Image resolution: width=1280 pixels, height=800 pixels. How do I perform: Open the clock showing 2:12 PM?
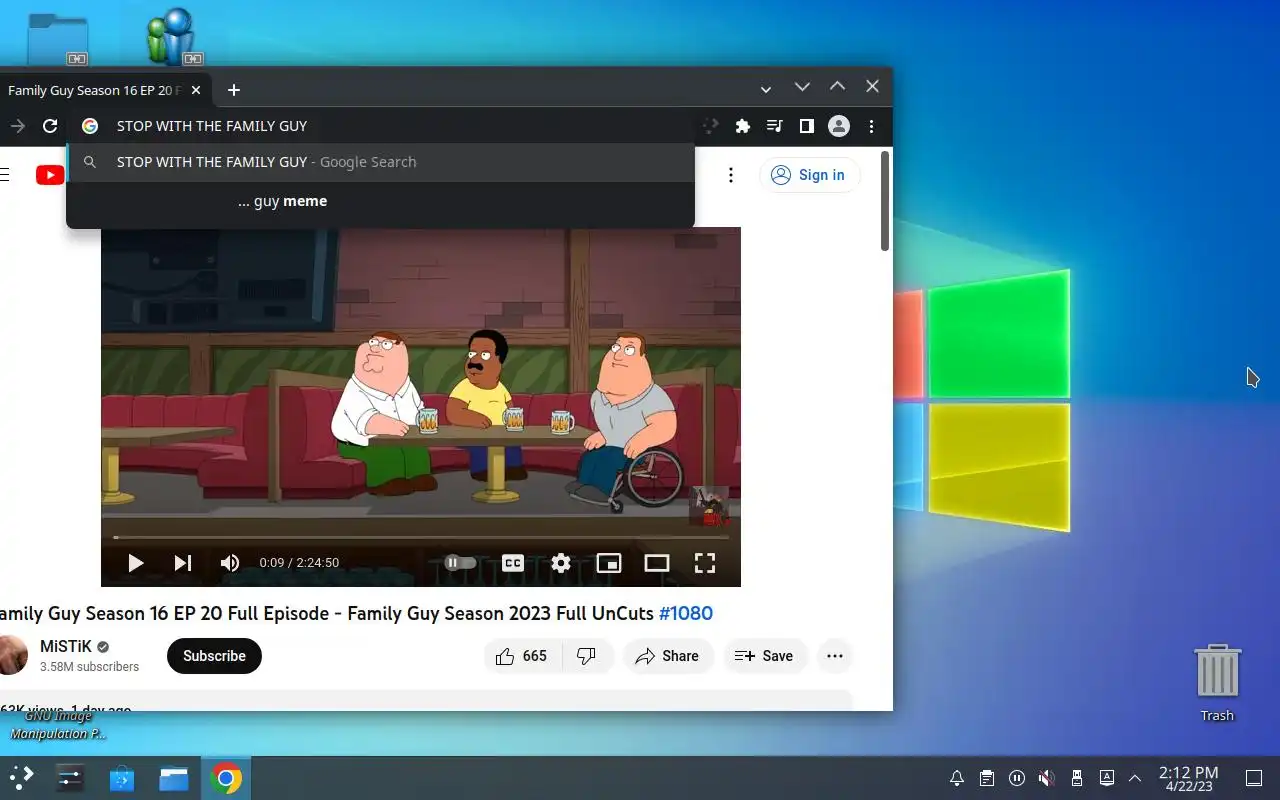1189,779
